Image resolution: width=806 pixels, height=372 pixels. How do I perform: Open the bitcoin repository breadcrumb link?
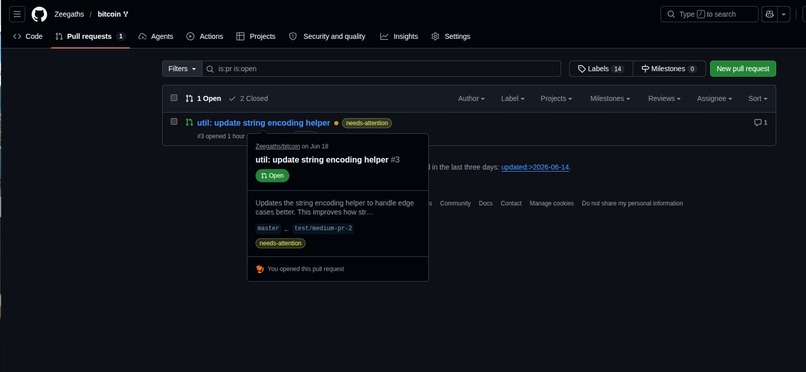point(109,14)
